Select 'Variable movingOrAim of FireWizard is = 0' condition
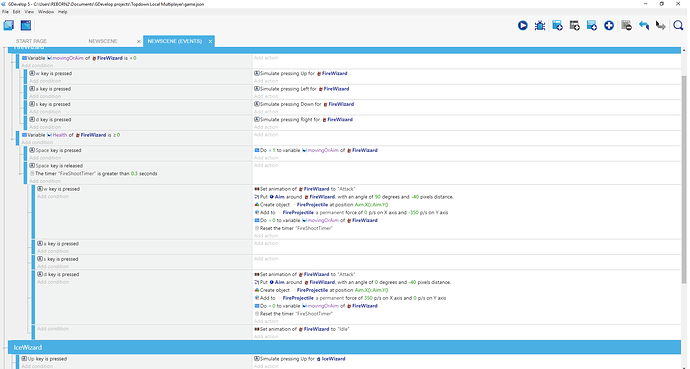The width and height of the screenshot is (690, 369). (x=79, y=58)
